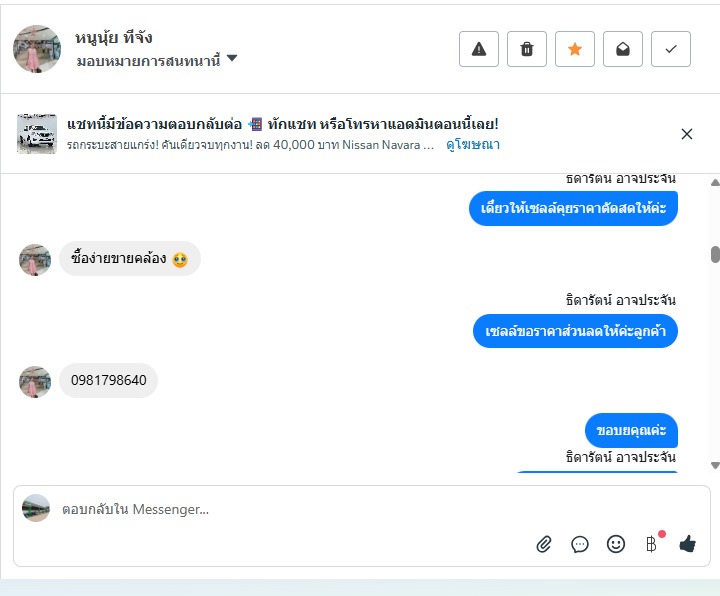The height and width of the screenshot is (596, 720).
Task: Open the ดูโฆษณา ad link
Action: tap(473, 145)
